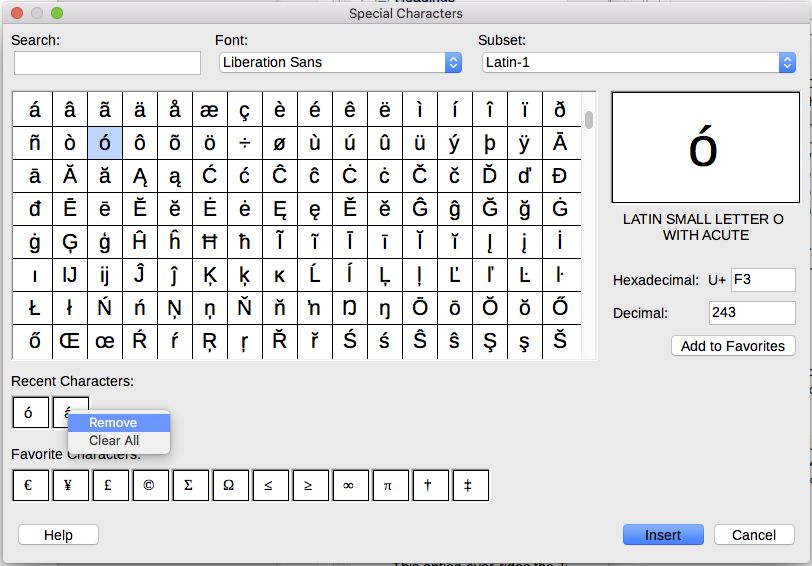The height and width of the screenshot is (566, 812).
Task: Click the green zoom window button
Action: [x=57, y=13]
